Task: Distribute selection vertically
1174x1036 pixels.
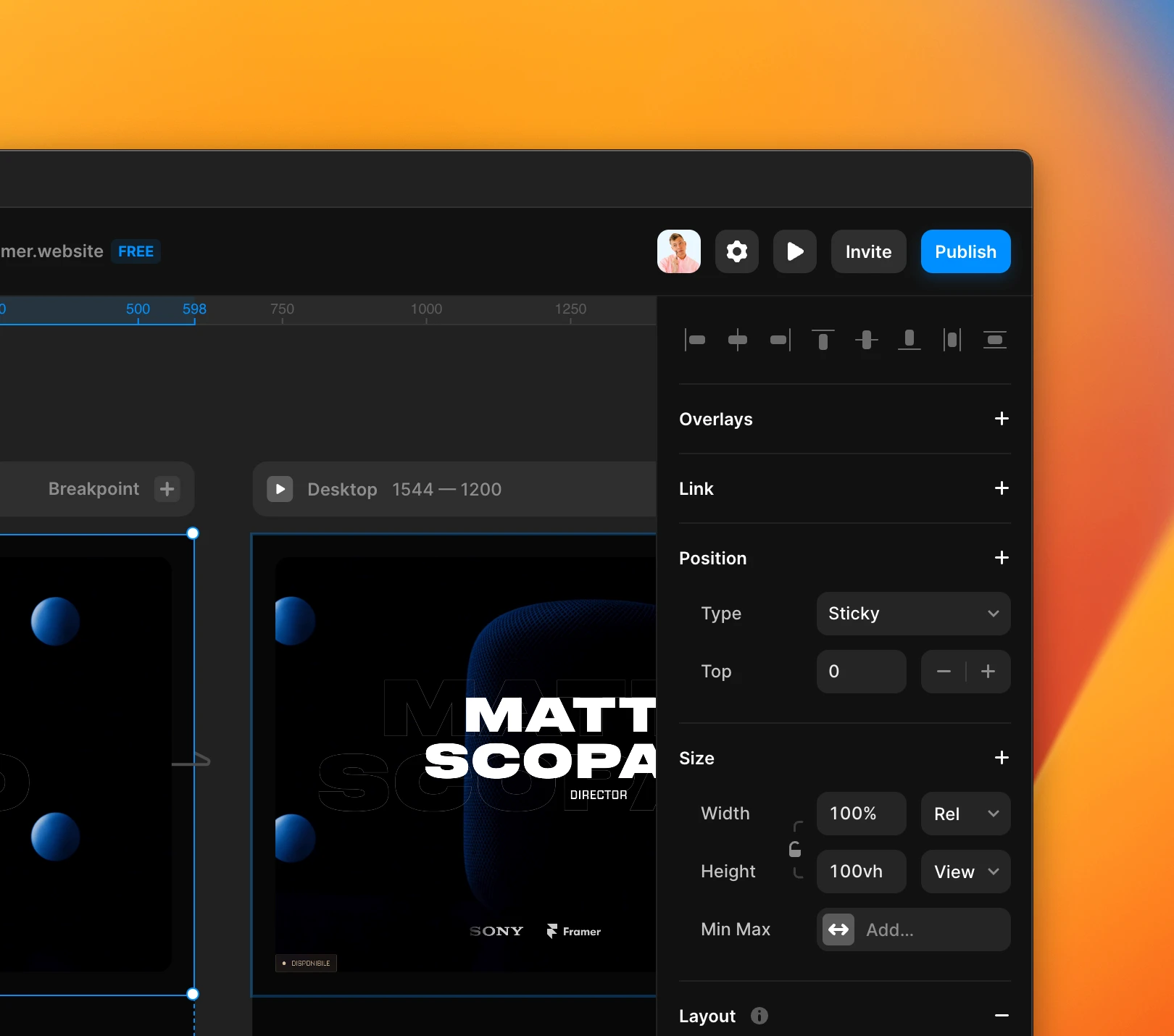Action: pyautogui.click(x=994, y=339)
